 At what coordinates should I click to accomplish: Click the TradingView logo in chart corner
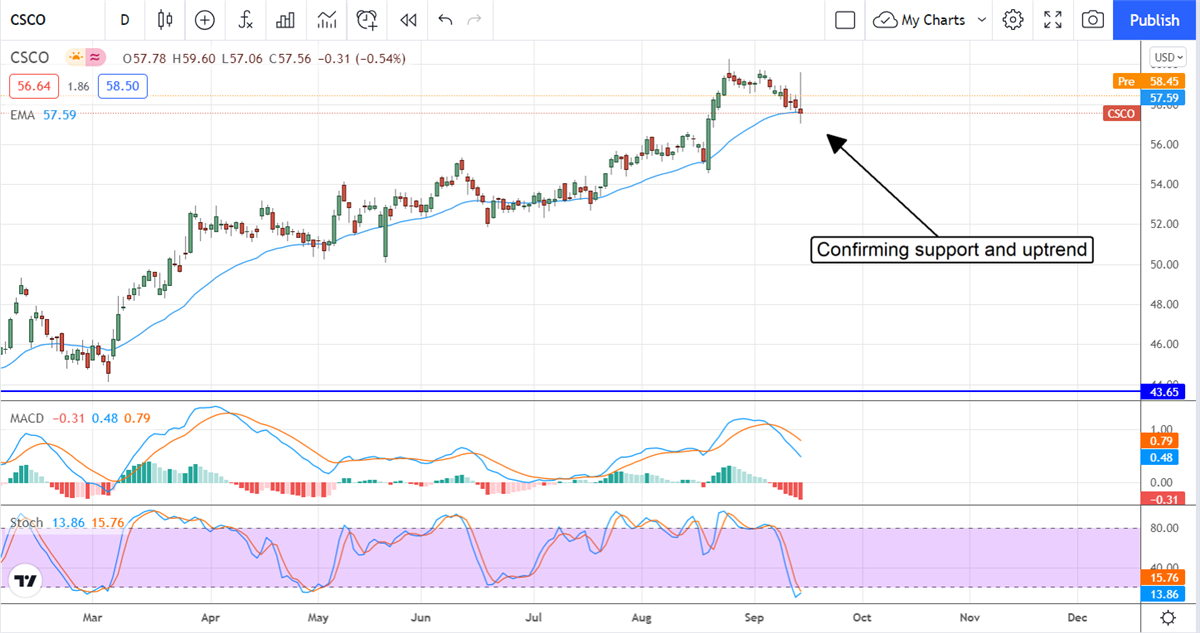pos(26,581)
